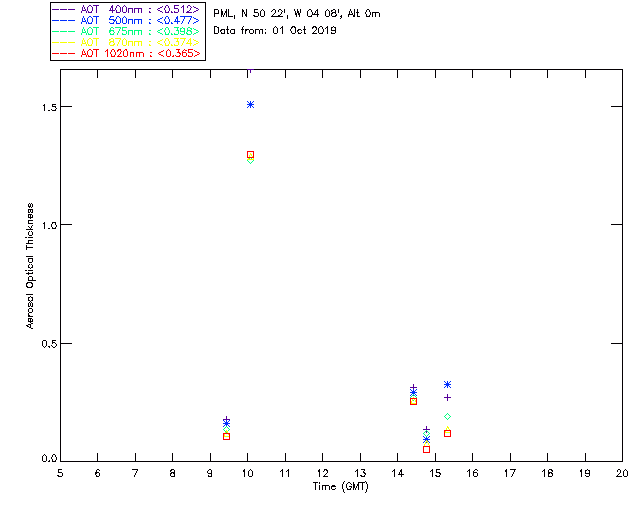This screenshot has width=640, height=512.
Task: Click the blue asterisk data point near 1.5
Action: coord(251,105)
